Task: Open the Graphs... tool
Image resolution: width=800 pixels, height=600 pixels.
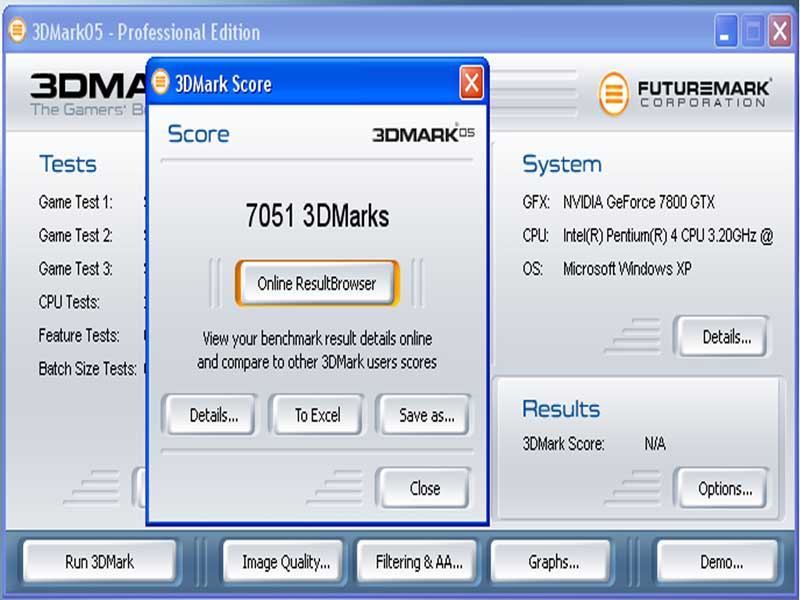Action: (x=551, y=562)
